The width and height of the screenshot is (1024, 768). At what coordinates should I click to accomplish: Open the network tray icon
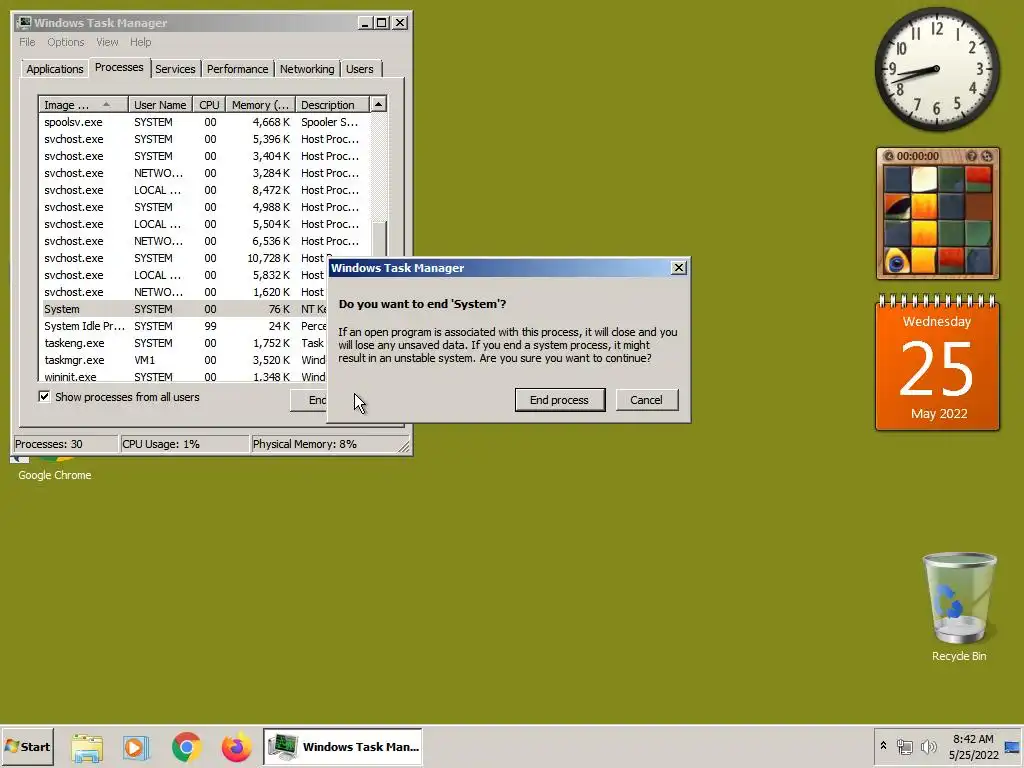point(904,746)
